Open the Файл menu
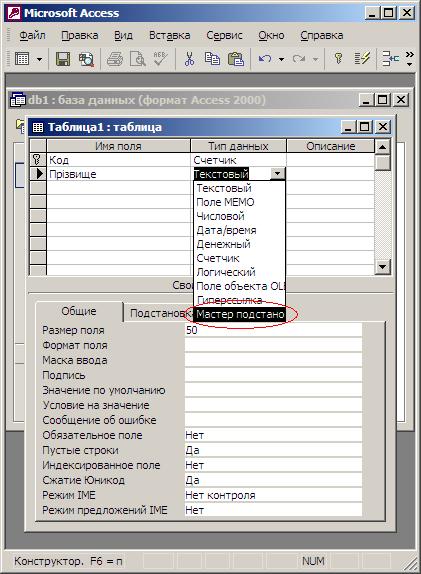This screenshot has height=574, width=421. coord(32,35)
